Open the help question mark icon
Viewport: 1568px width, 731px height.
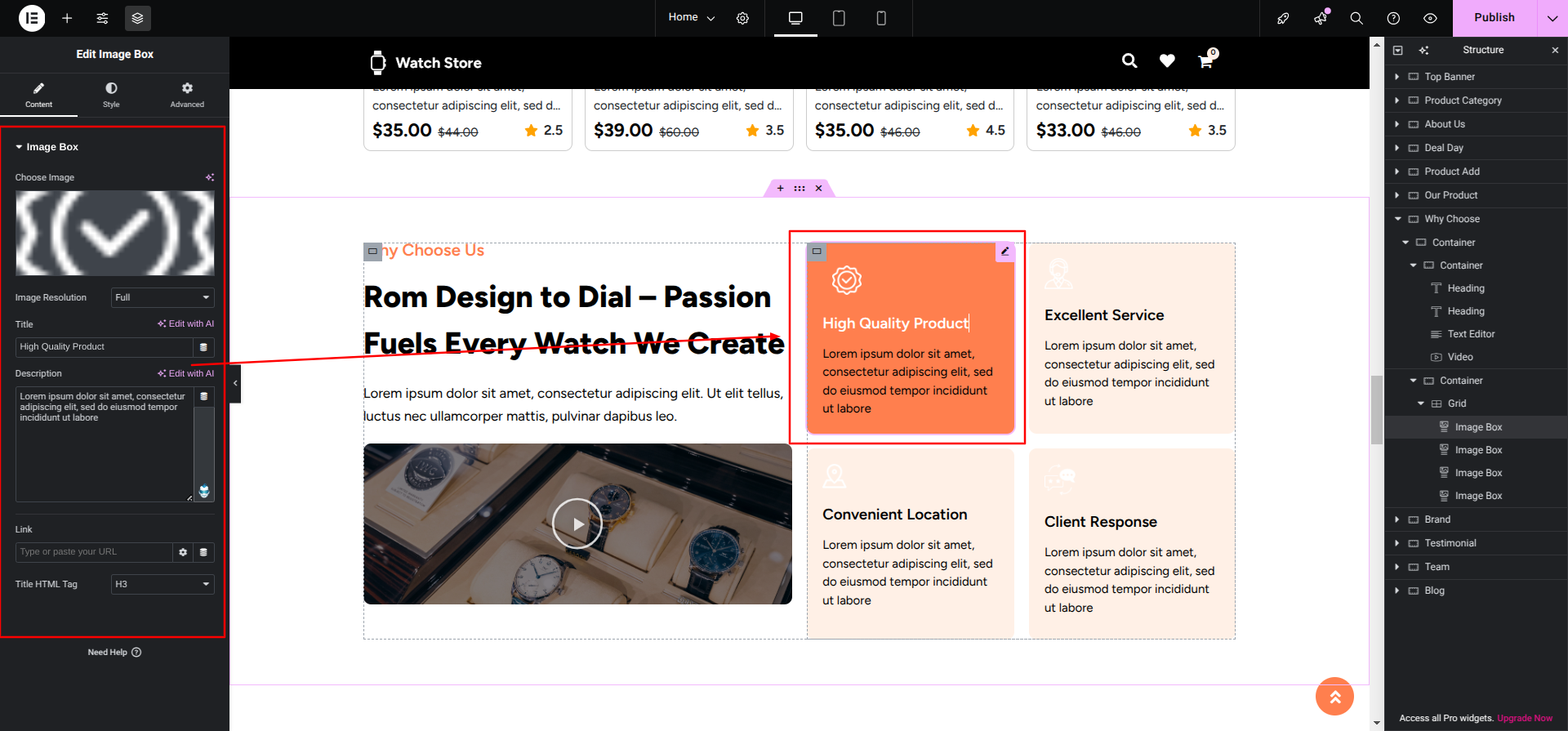(x=1393, y=18)
